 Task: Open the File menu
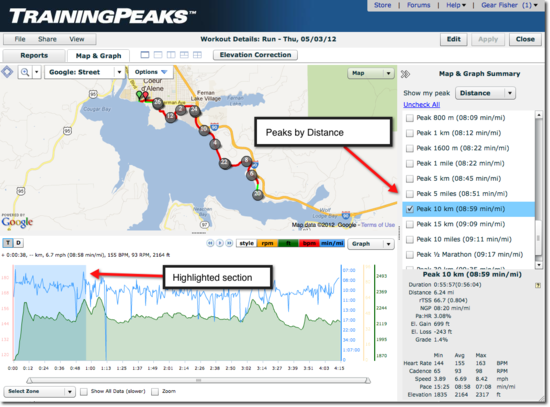[20, 39]
